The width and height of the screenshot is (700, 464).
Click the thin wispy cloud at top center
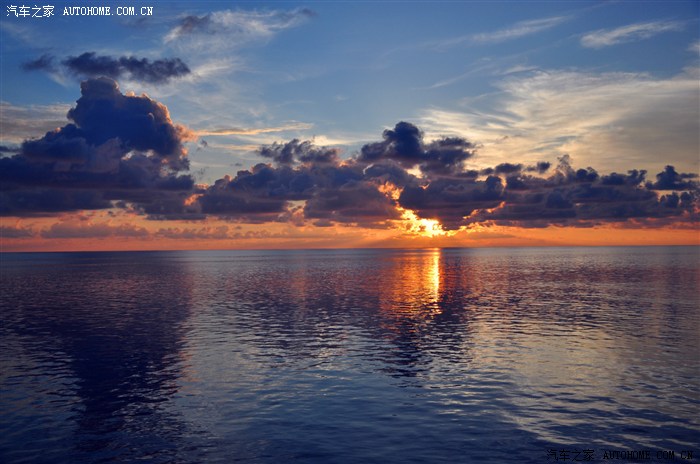click(x=235, y=22)
